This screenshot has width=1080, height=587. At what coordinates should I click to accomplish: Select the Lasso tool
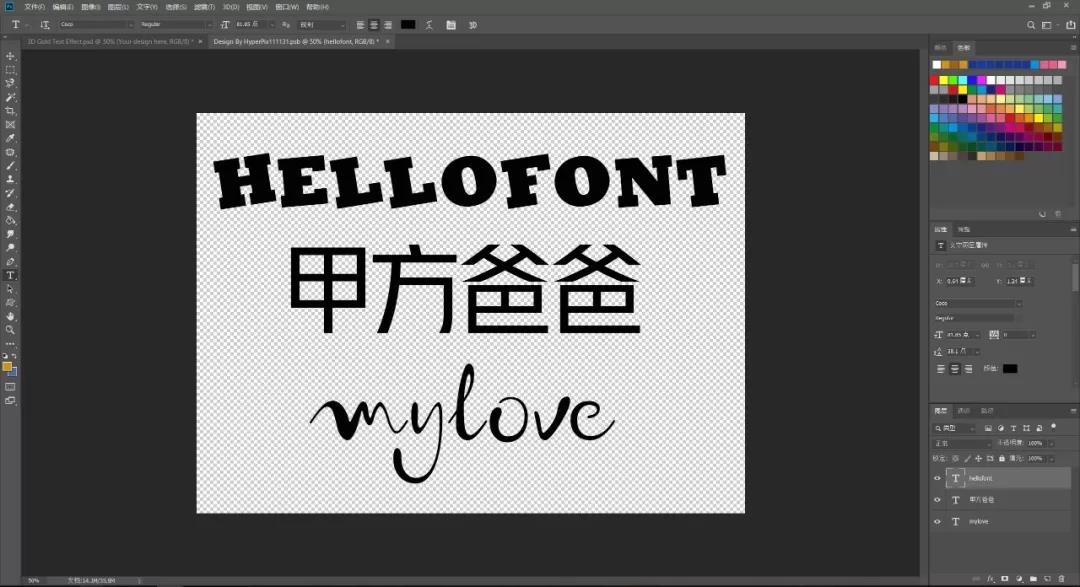pyautogui.click(x=10, y=83)
